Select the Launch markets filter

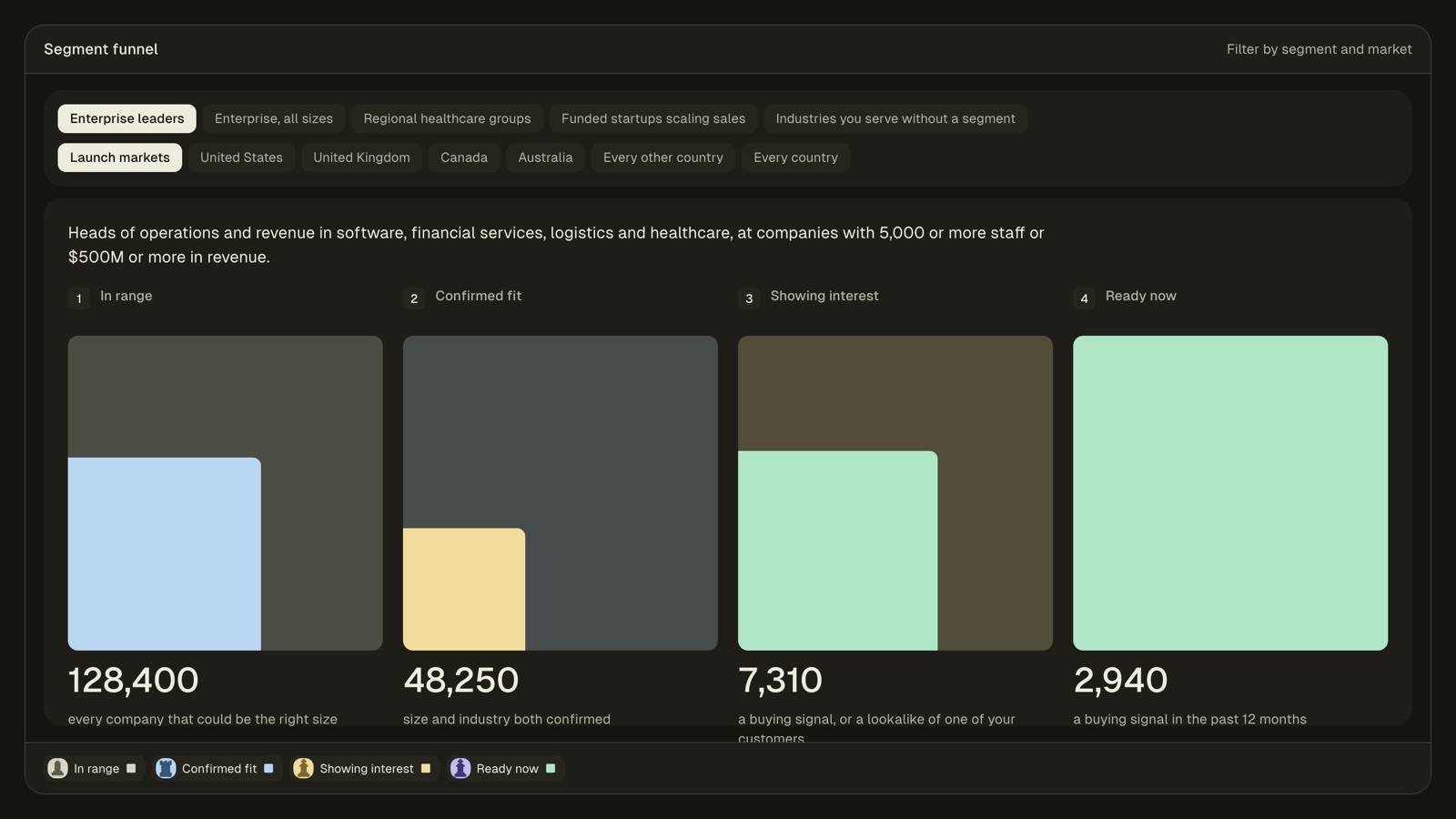(120, 157)
